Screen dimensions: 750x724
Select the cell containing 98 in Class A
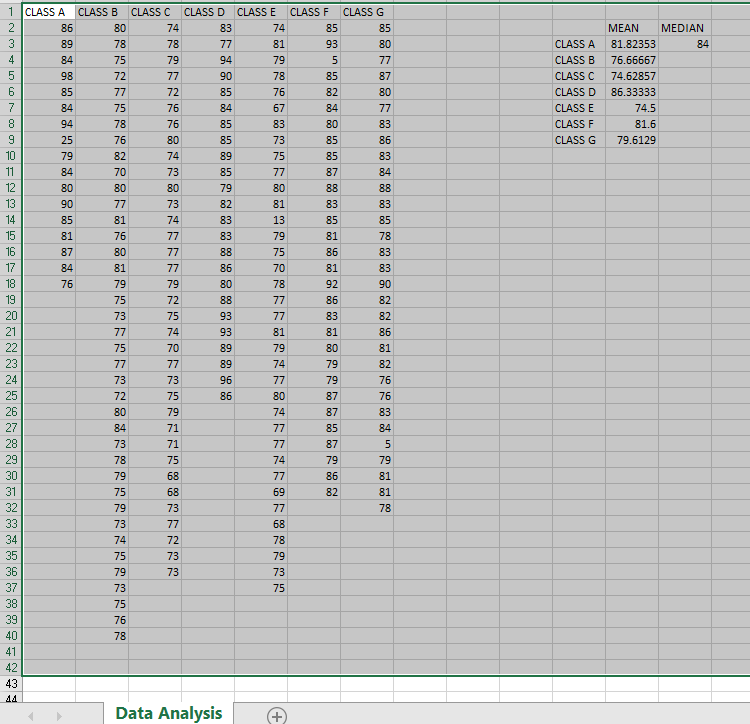[49, 76]
